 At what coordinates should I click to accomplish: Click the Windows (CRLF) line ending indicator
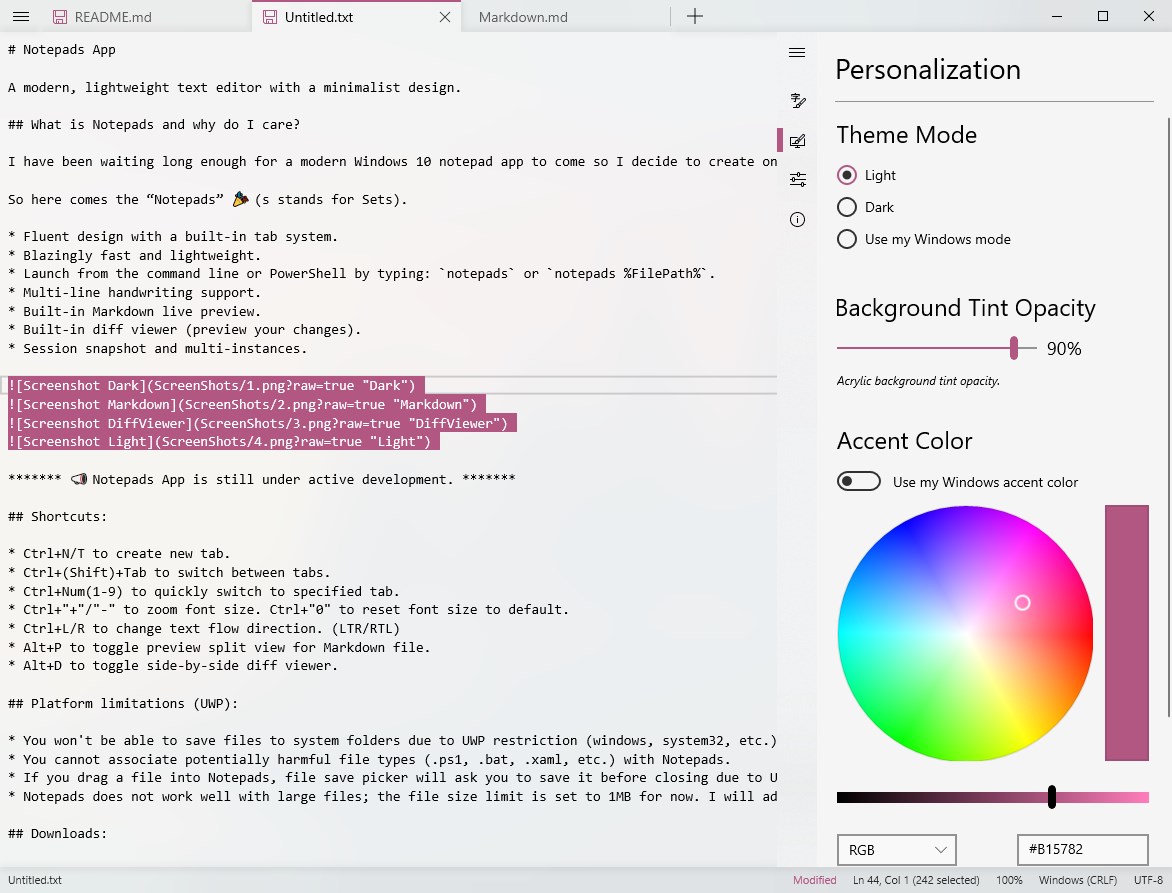click(x=1077, y=880)
